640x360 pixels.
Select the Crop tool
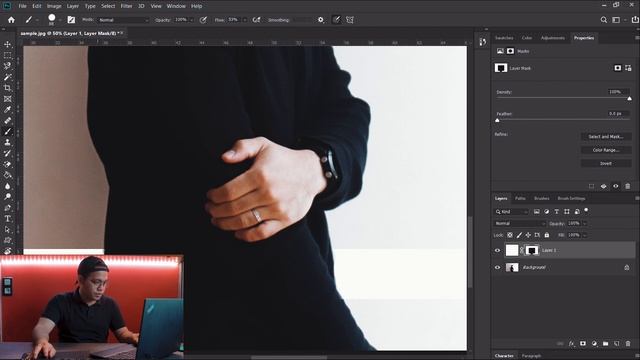[x=7, y=88]
